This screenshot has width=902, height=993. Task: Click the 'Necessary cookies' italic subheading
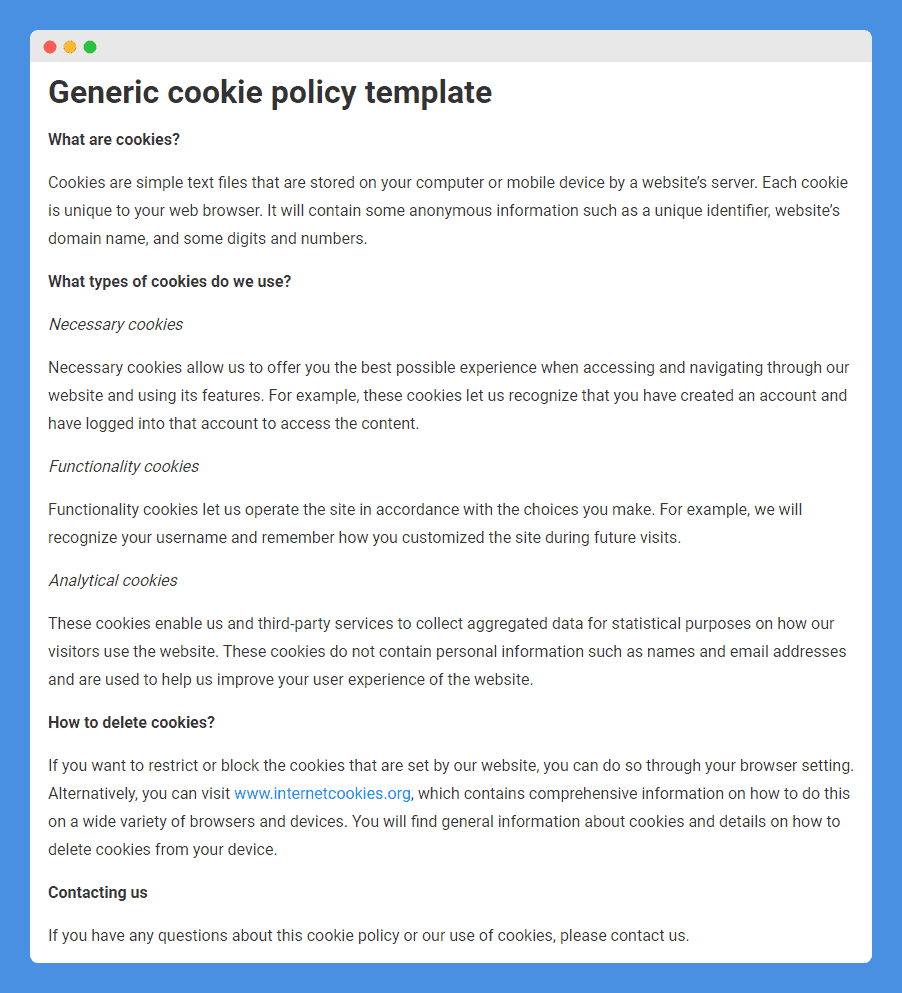point(116,324)
